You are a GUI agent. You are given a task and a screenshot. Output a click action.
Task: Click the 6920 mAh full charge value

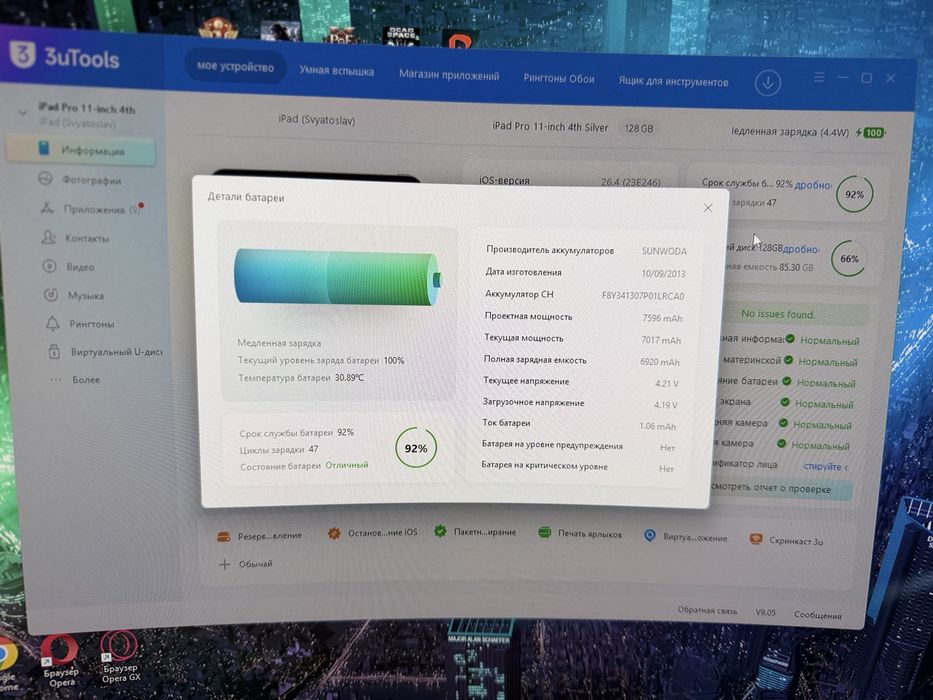coord(660,362)
